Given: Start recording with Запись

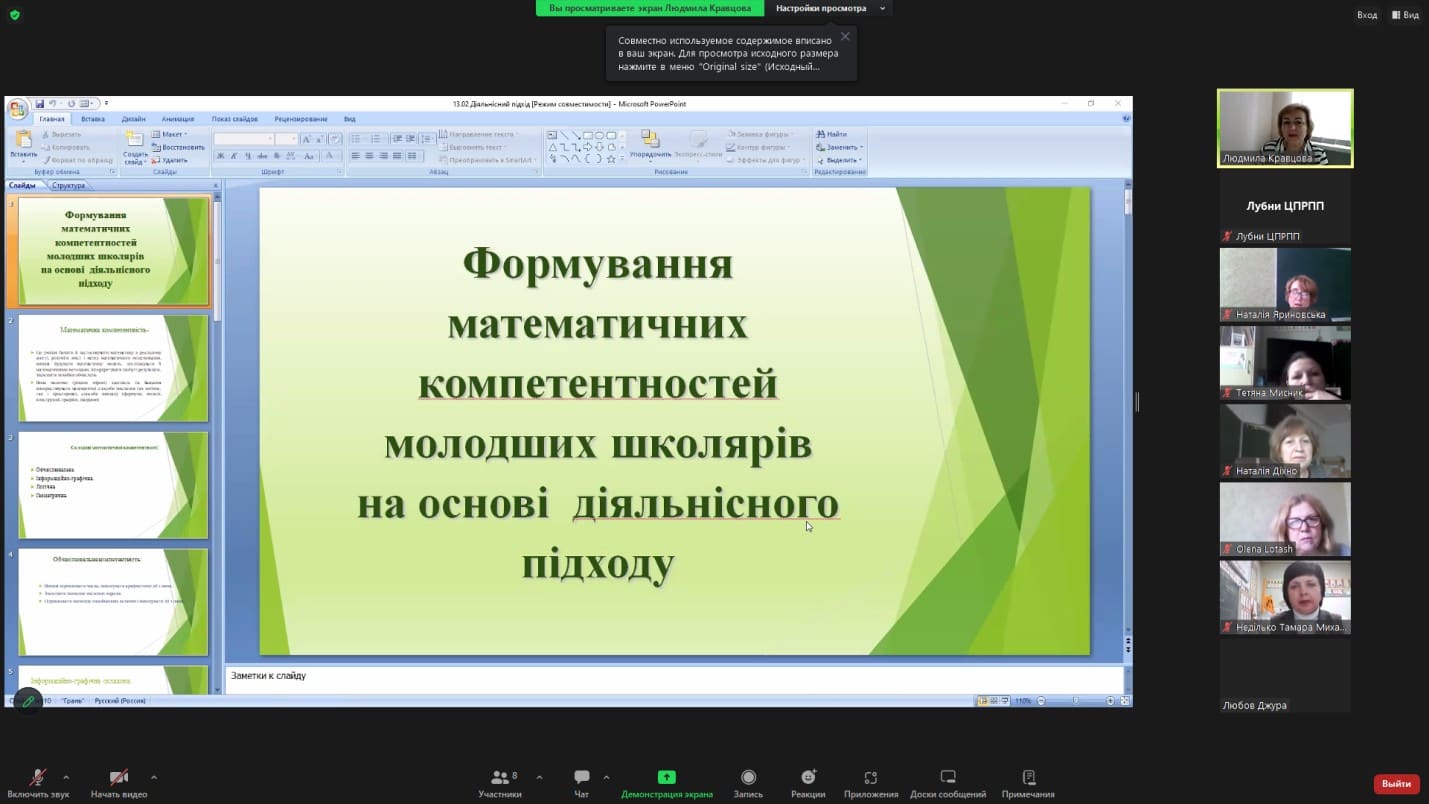Looking at the screenshot, I should 748,783.
